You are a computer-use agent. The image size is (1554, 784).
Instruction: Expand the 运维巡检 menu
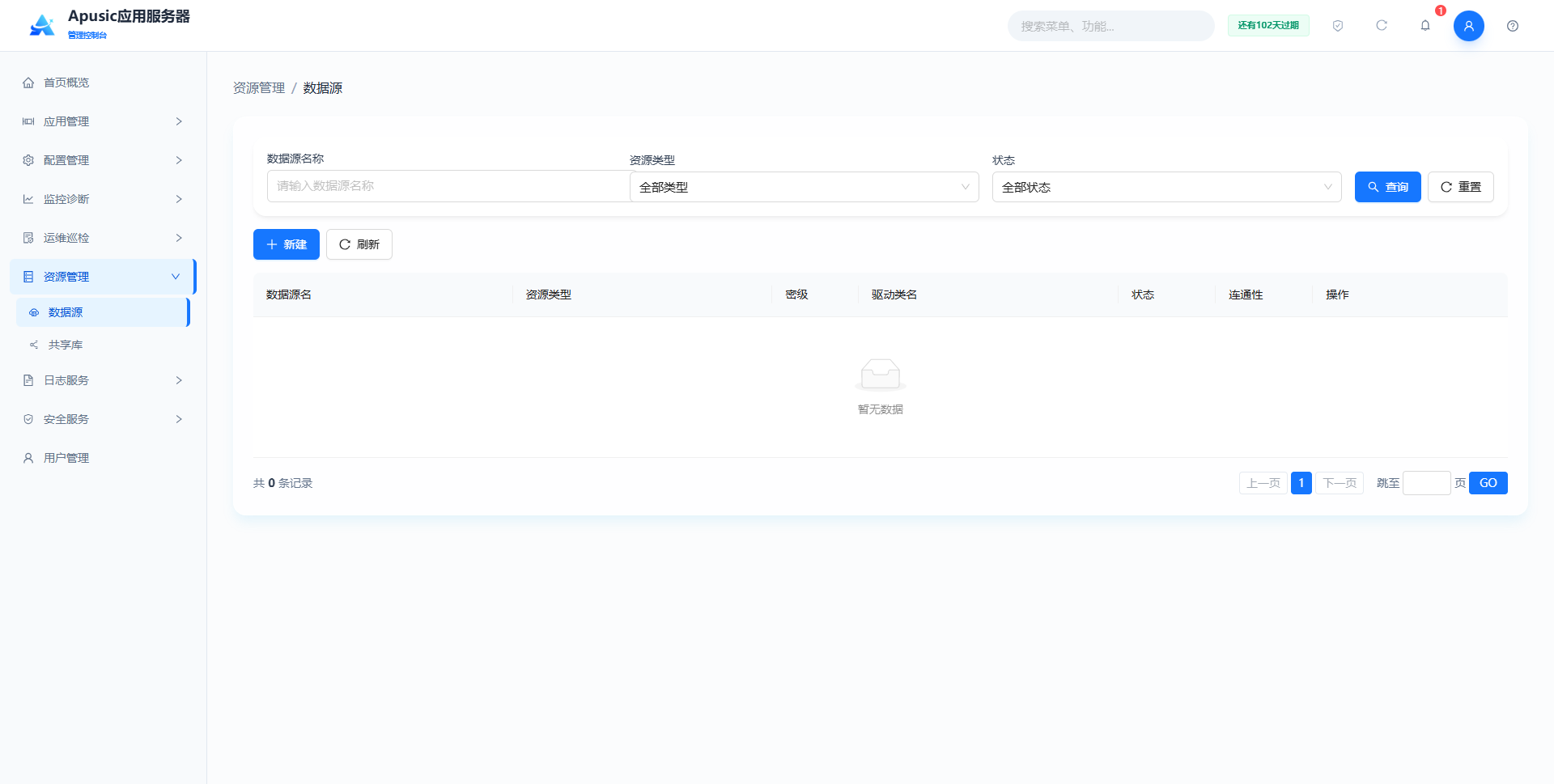(103, 238)
